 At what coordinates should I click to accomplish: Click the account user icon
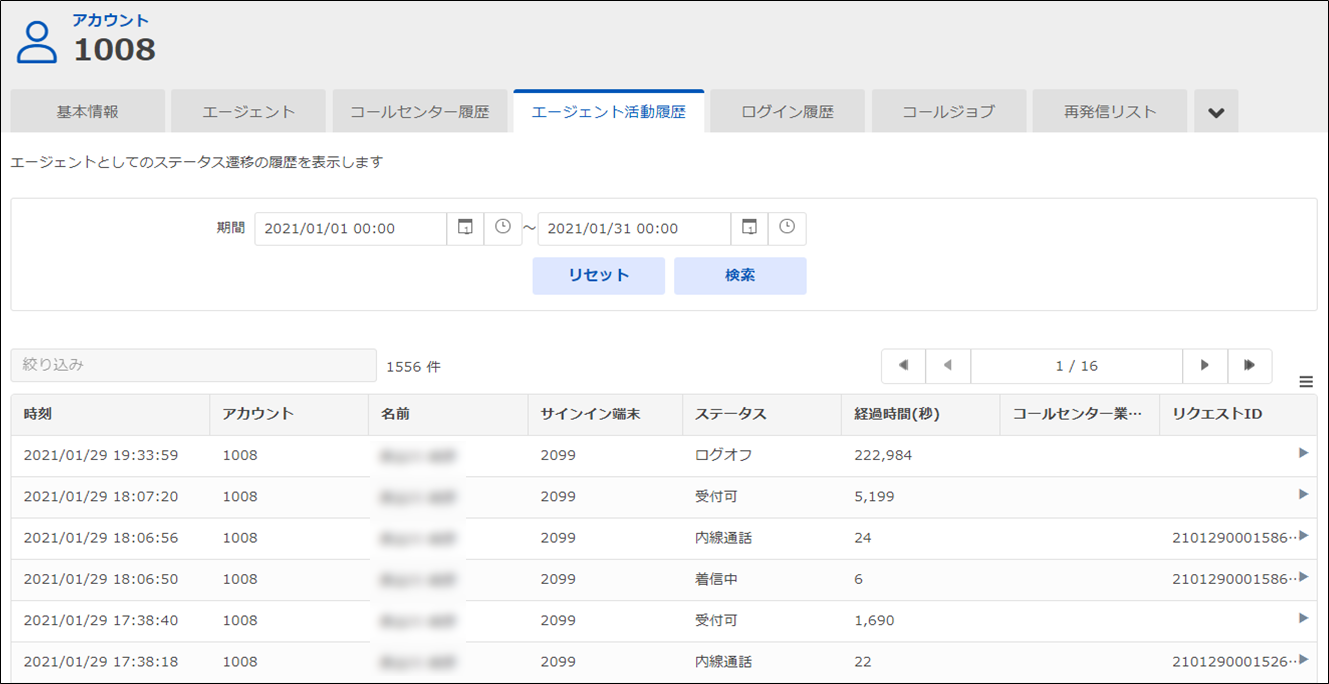click(x=37, y=43)
